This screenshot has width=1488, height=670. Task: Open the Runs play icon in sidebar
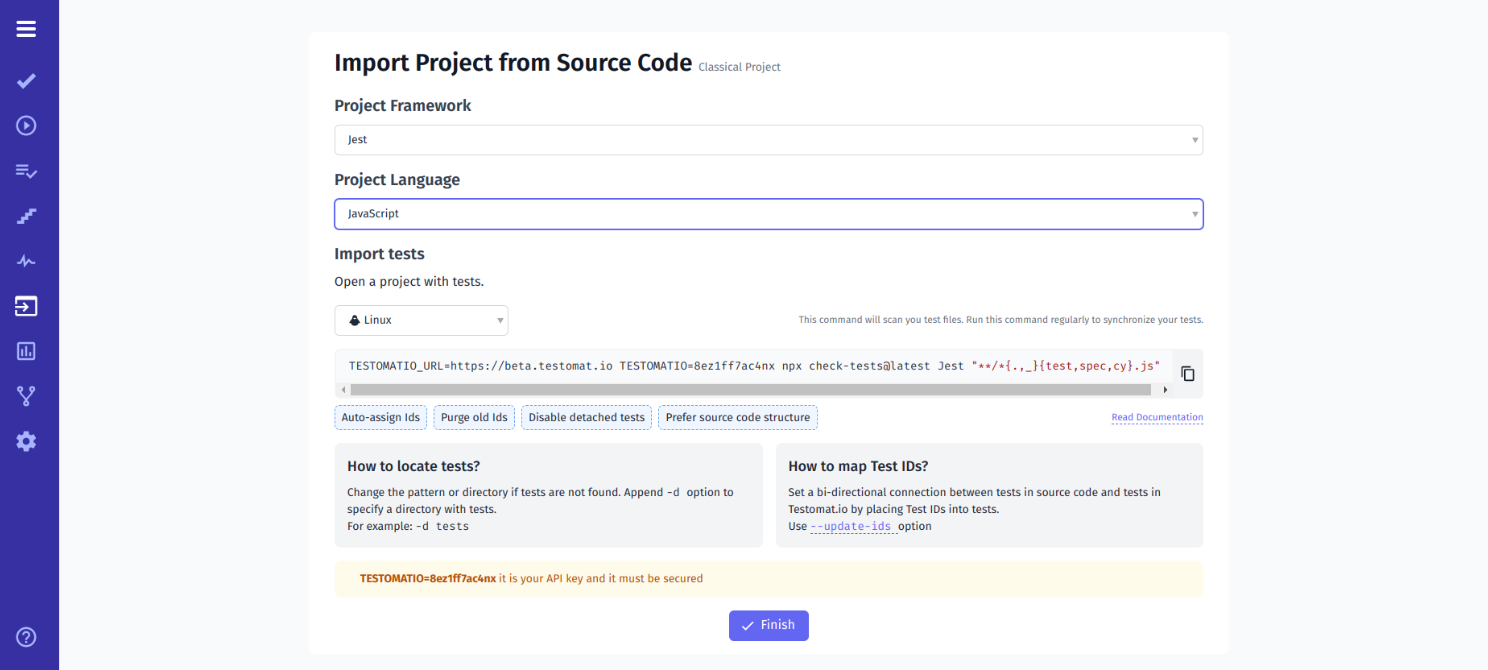coord(26,125)
